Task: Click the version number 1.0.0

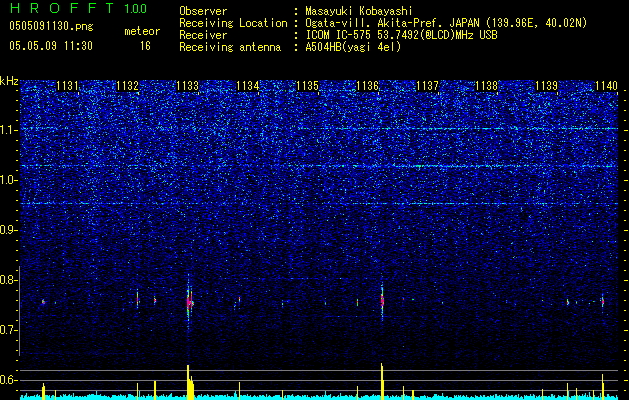Action: (x=136, y=9)
